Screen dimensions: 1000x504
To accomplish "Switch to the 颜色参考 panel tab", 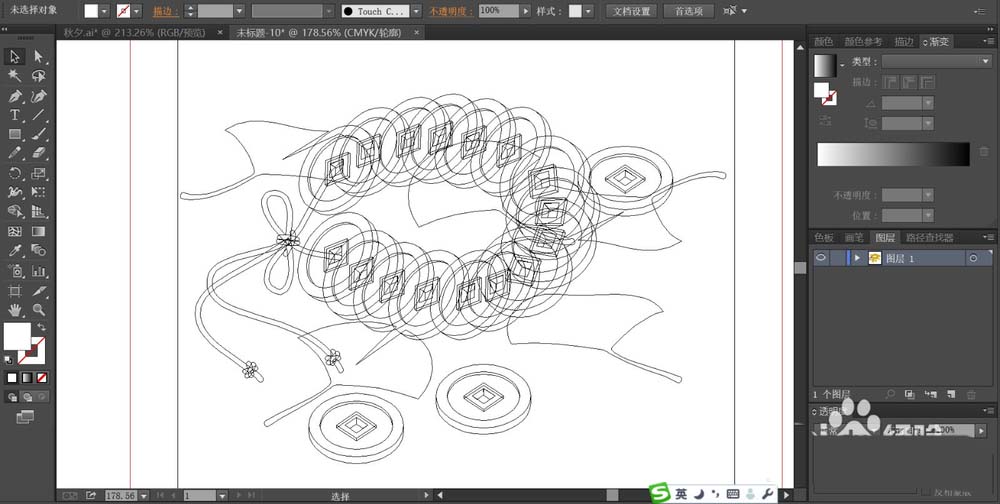I will click(x=864, y=41).
